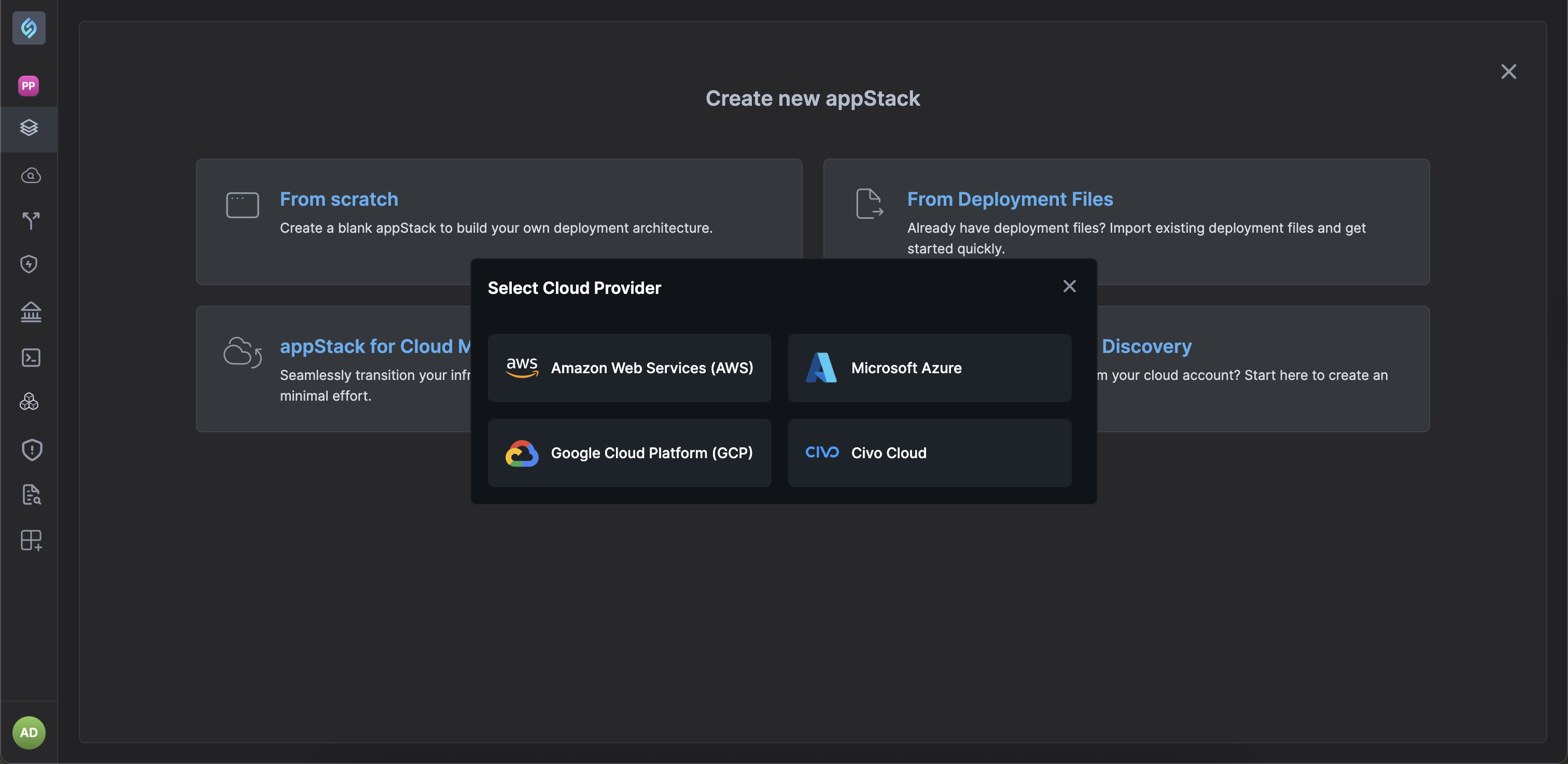Select the From Deployment Files title
Image resolution: width=1568 pixels, height=764 pixels.
point(1010,199)
